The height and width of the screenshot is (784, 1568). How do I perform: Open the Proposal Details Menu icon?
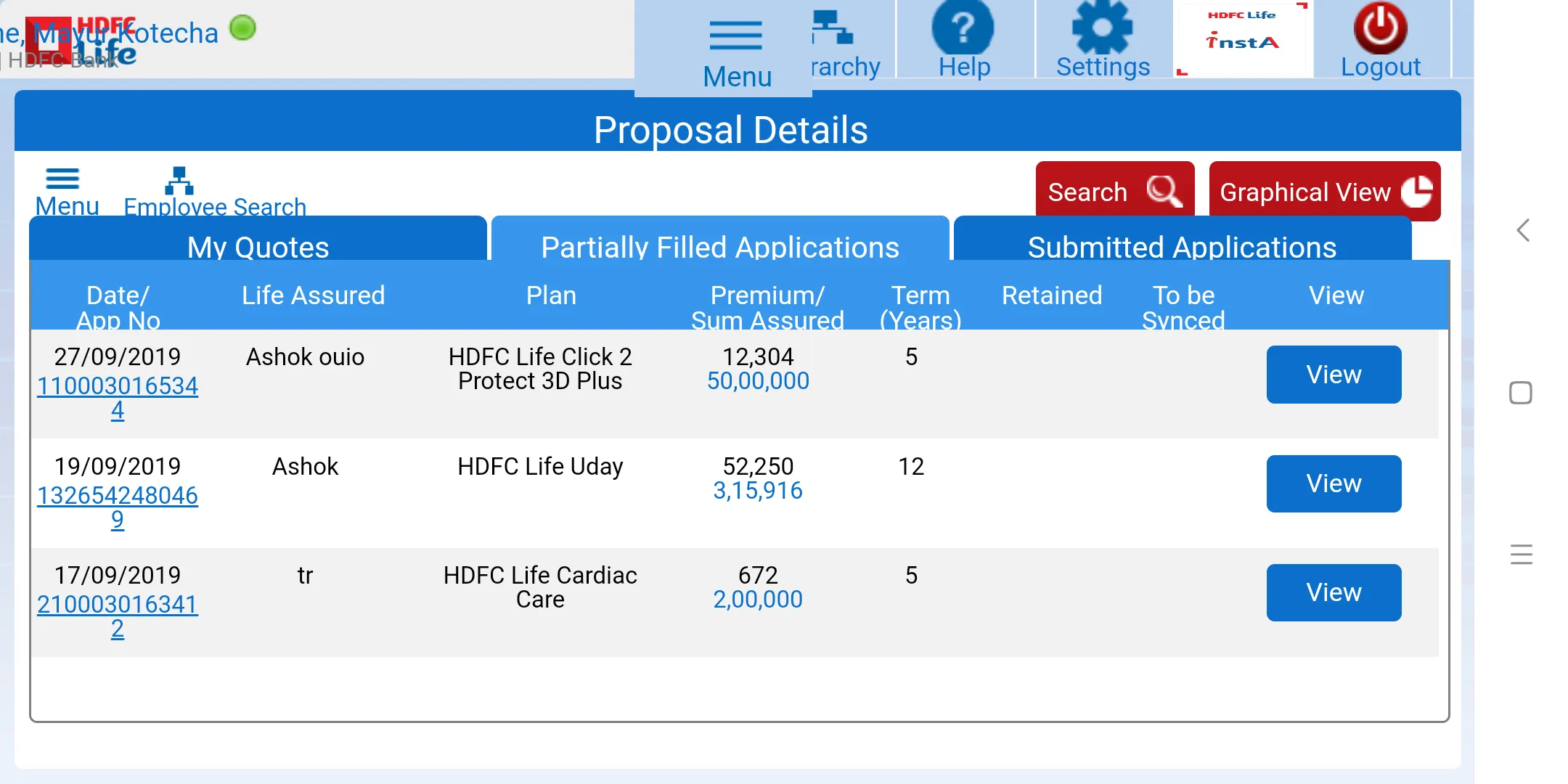tap(62, 179)
